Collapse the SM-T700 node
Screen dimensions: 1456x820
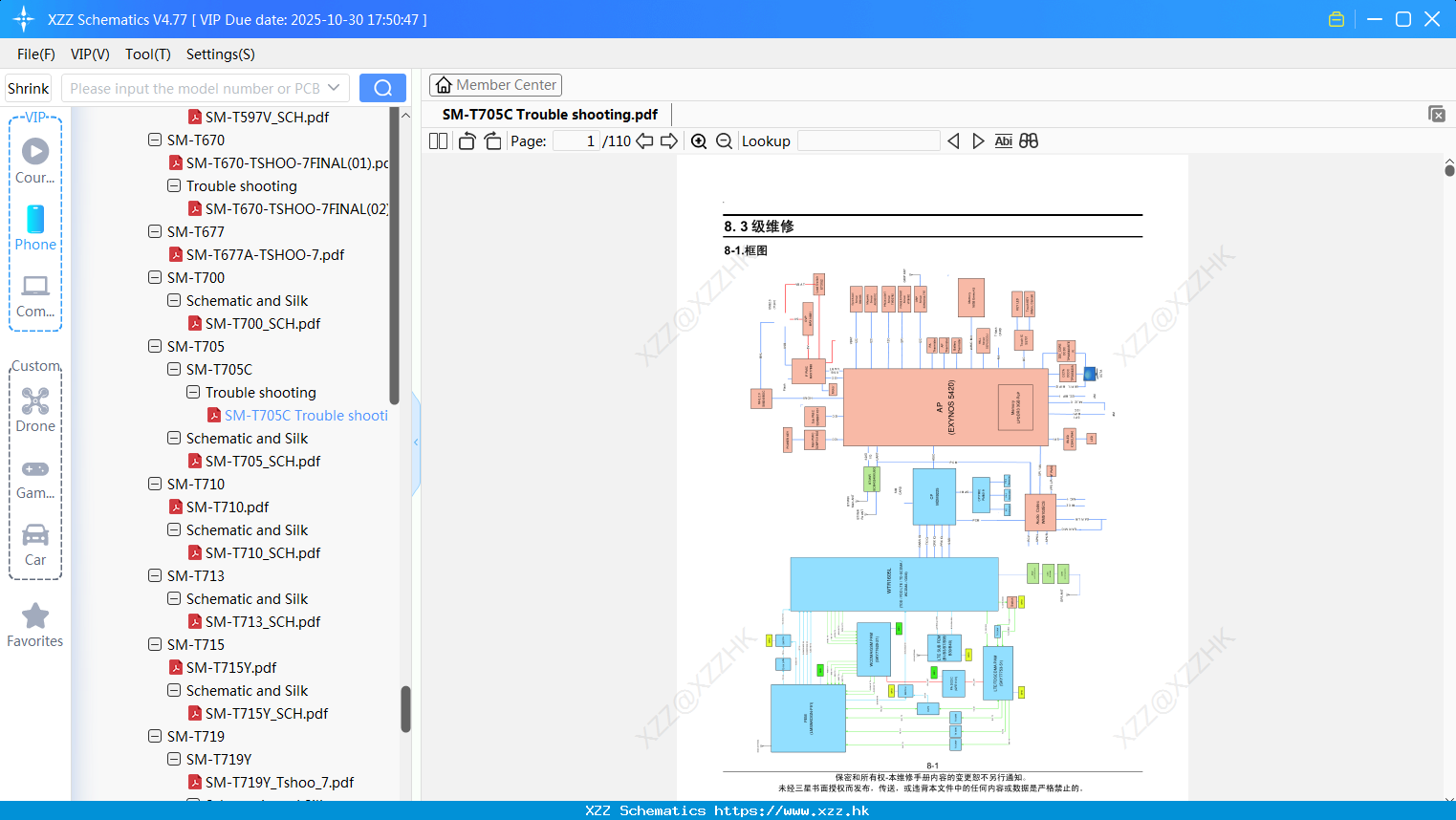click(x=155, y=277)
